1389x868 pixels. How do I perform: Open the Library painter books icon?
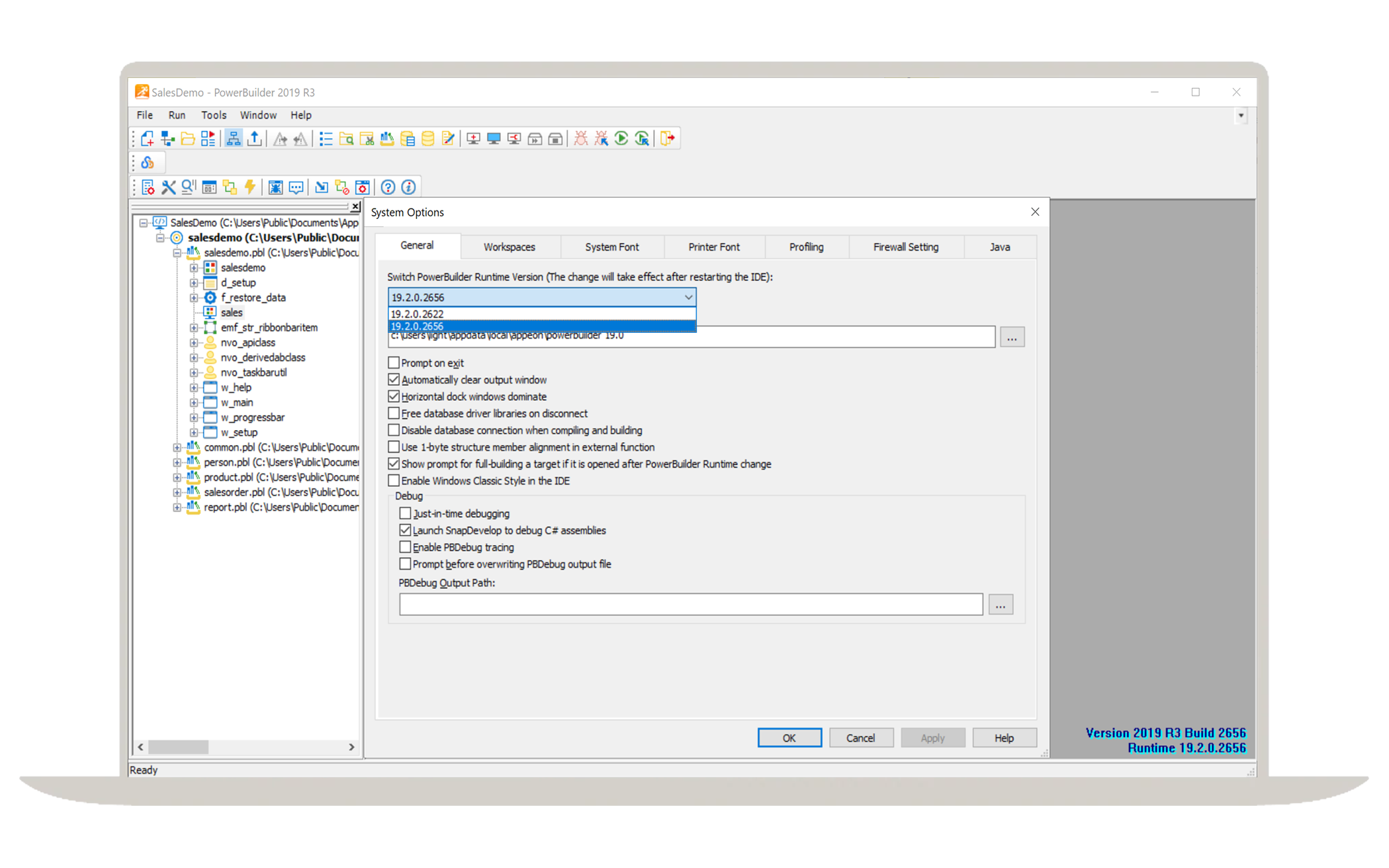pyautogui.click(x=387, y=139)
